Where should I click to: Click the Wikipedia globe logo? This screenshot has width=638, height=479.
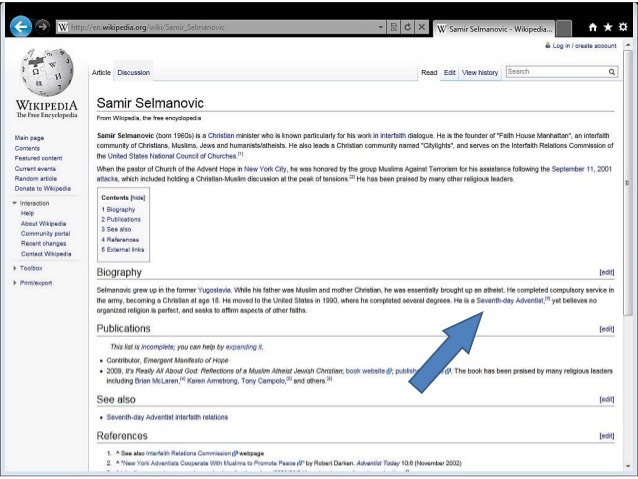[x=47, y=72]
